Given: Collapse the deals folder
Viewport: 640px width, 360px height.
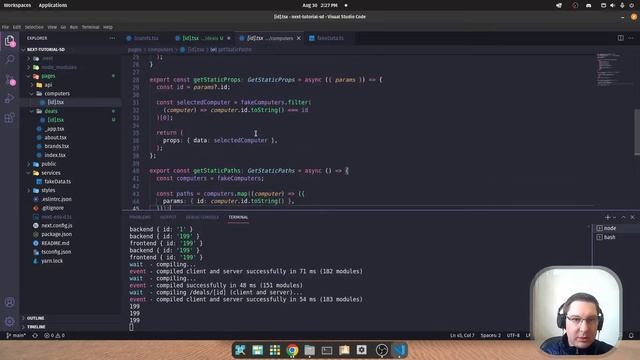Looking at the screenshot, I should pos(70,111).
